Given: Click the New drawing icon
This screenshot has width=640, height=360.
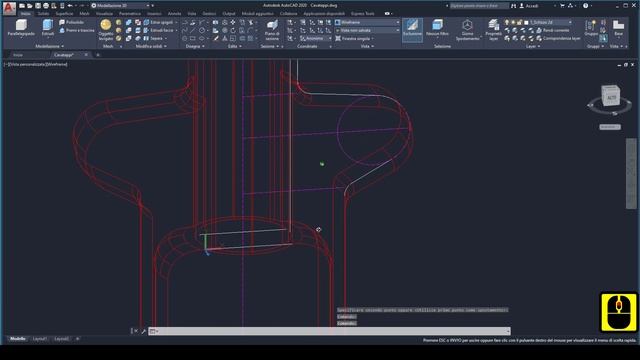Looking at the screenshot, I should 22,6.
